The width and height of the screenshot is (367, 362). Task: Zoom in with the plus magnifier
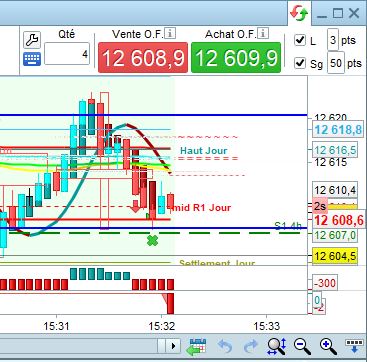click(328, 346)
